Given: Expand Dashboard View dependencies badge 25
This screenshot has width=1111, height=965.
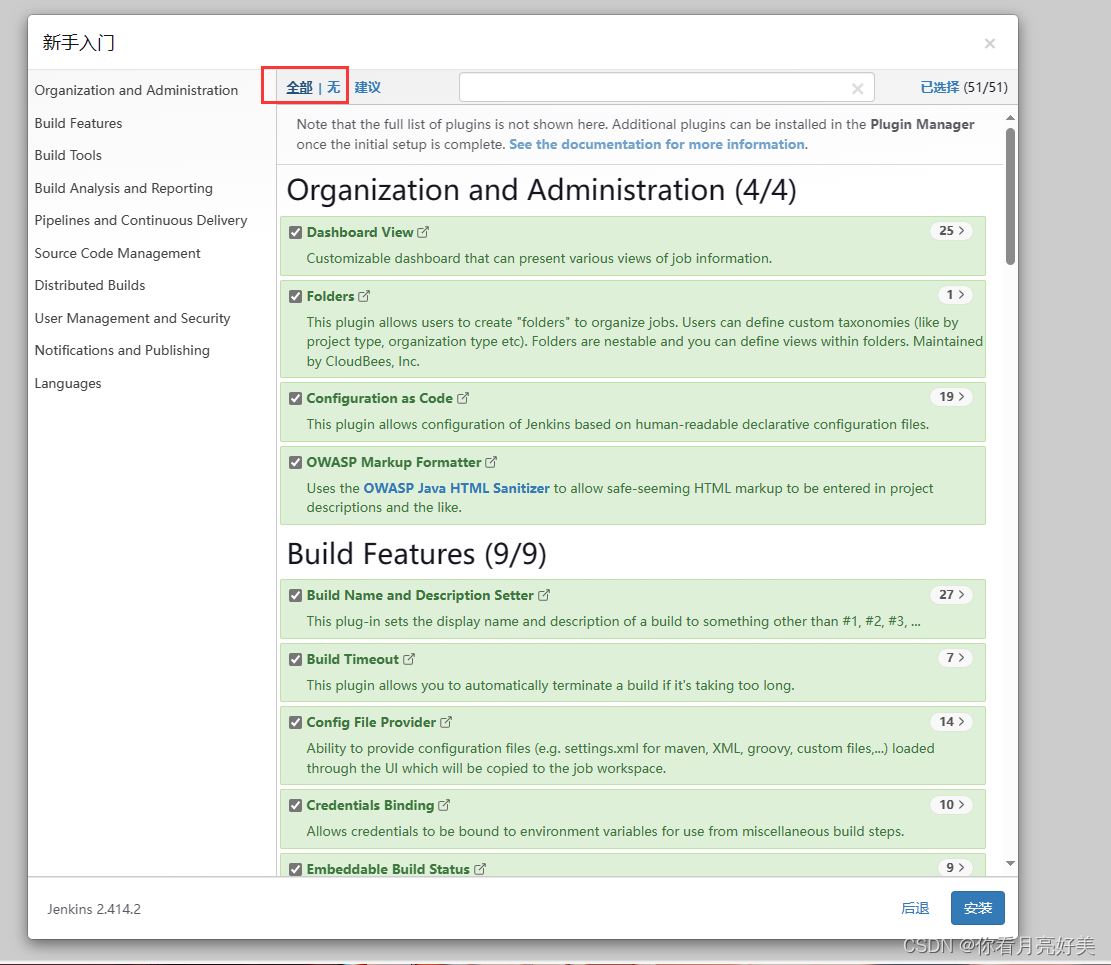Looking at the screenshot, I should coord(952,231).
